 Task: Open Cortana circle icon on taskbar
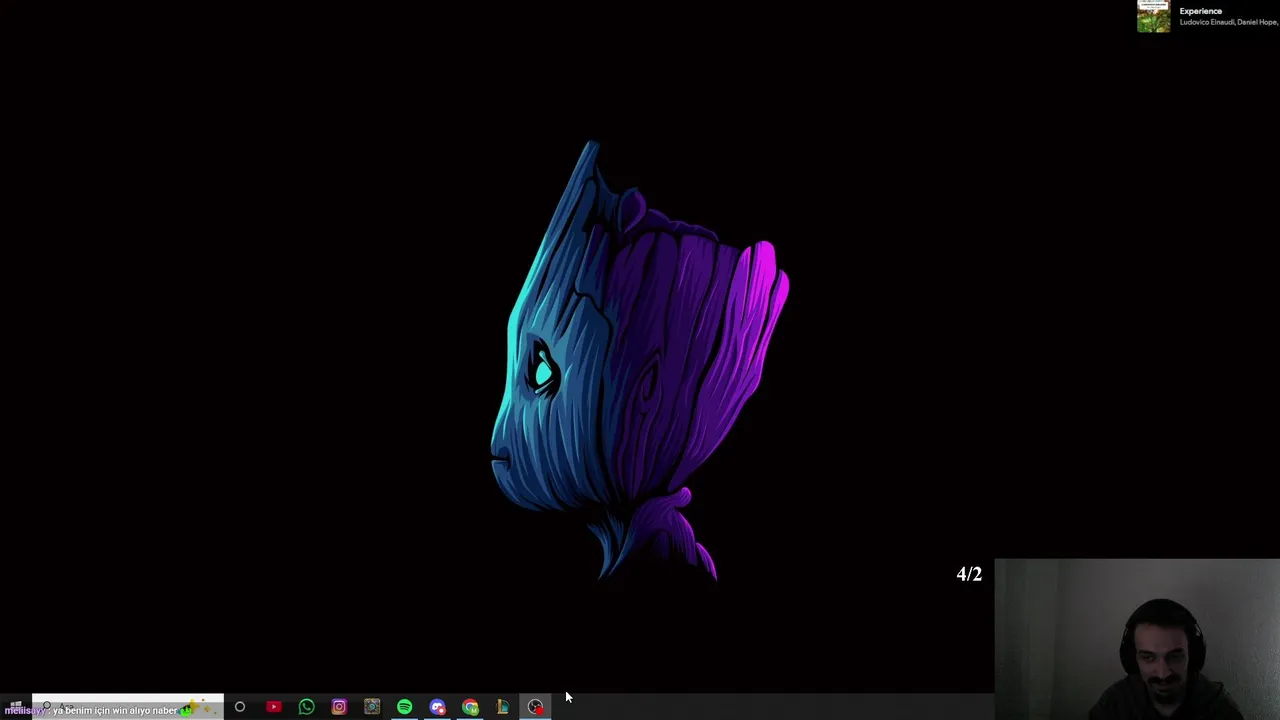pyautogui.click(x=240, y=707)
